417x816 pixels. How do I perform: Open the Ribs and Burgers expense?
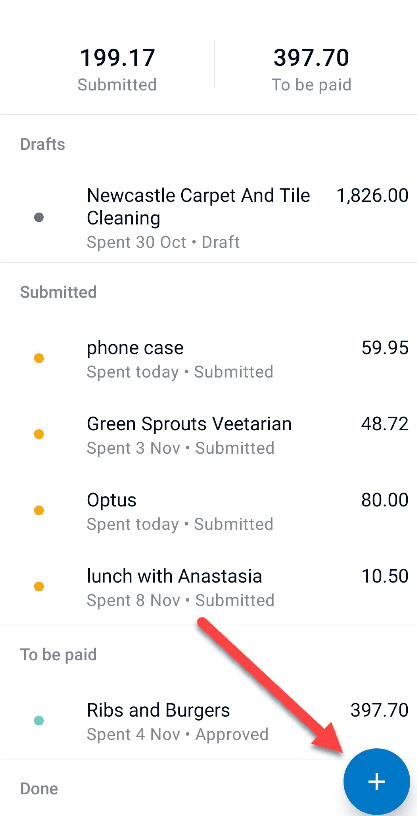(x=208, y=721)
